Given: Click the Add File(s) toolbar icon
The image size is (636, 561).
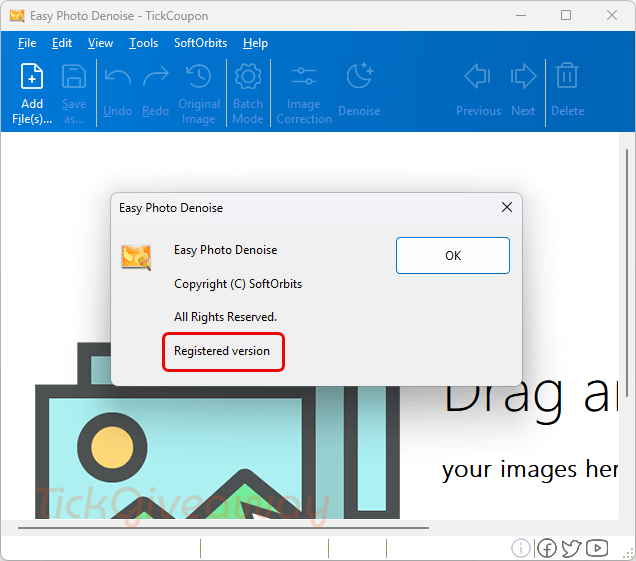Looking at the screenshot, I should click(x=32, y=76).
